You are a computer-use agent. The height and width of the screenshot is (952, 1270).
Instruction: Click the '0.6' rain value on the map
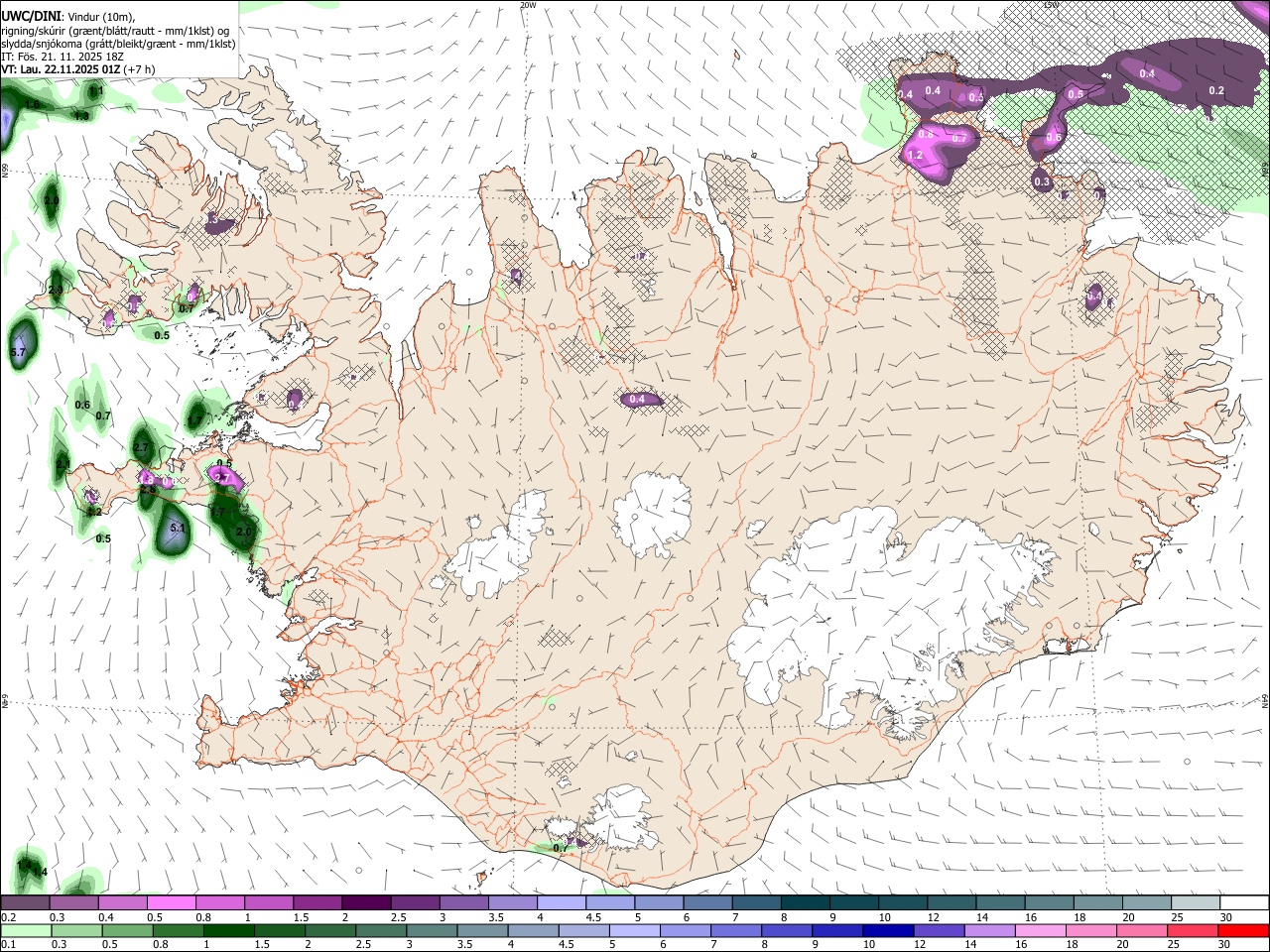click(82, 405)
